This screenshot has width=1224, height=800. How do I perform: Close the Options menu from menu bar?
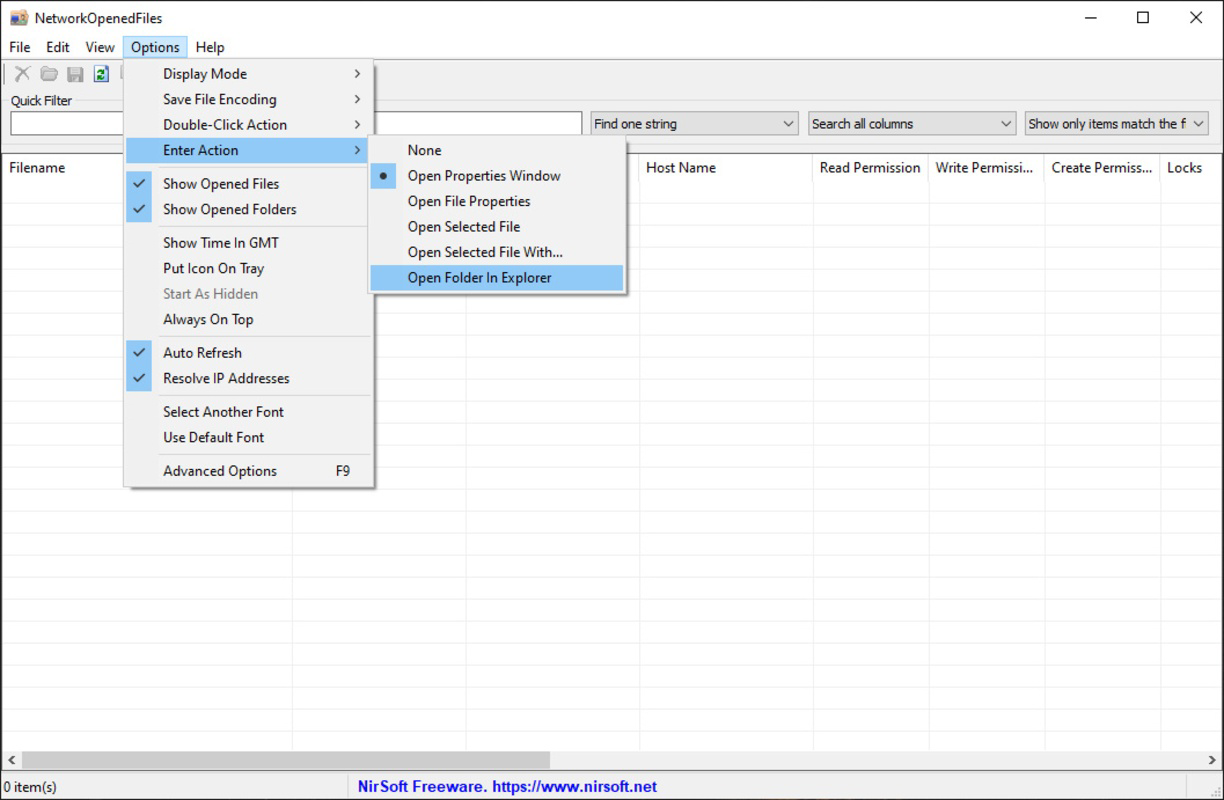pyautogui.click(x=155, y=47)
